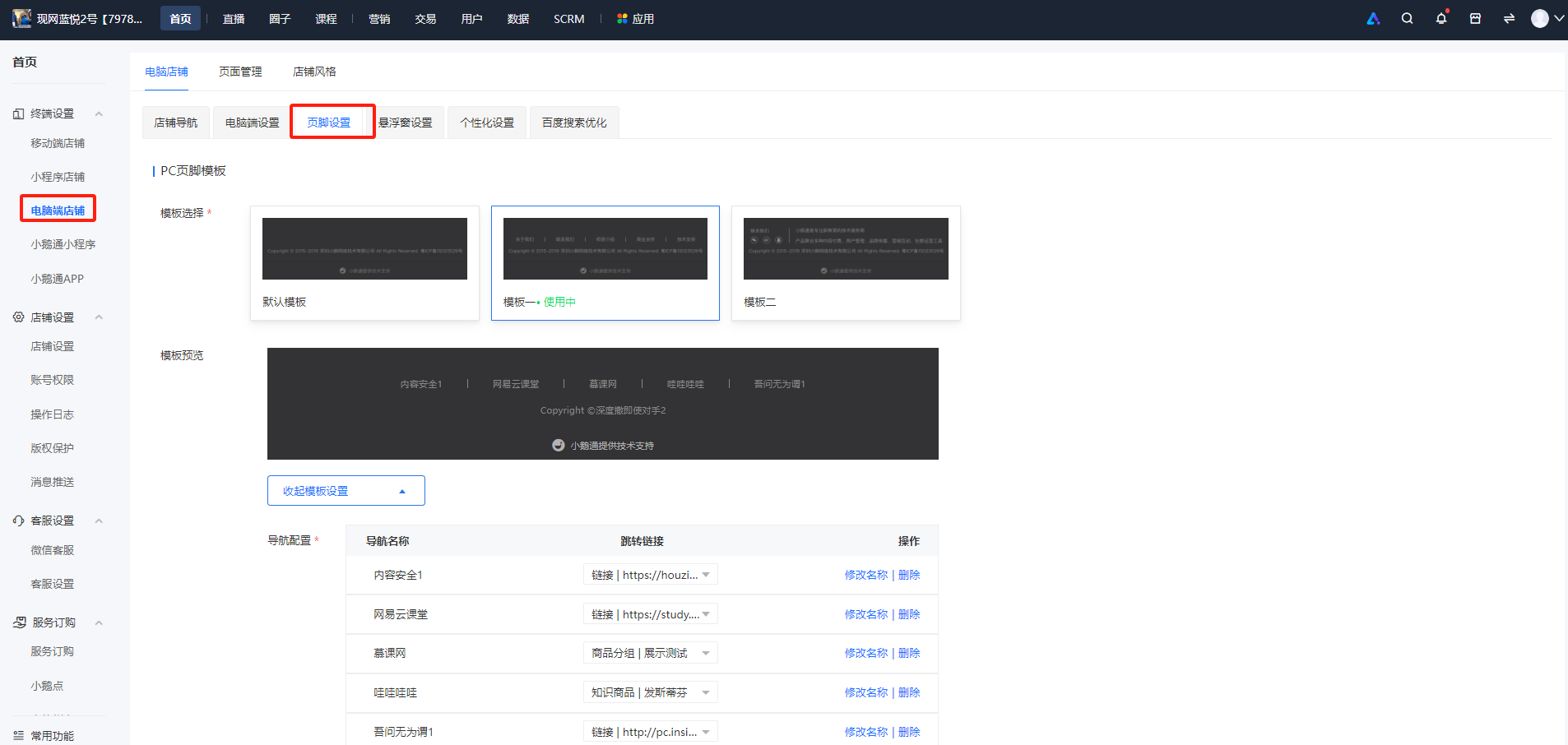
Task: Switch to the 悬浮窗设置 tab
Action: click(406, 123)
